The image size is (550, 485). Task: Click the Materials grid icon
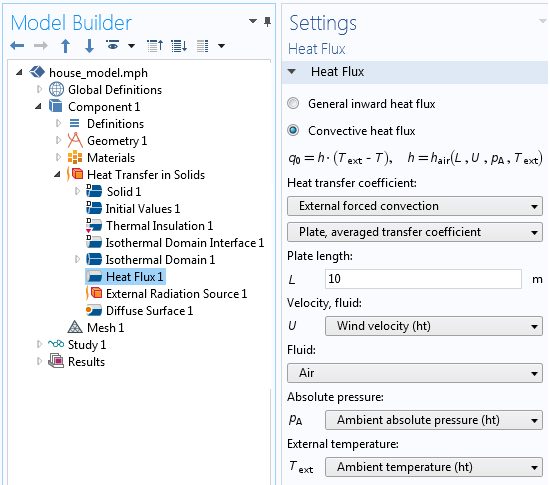click(x=75, y=157)
